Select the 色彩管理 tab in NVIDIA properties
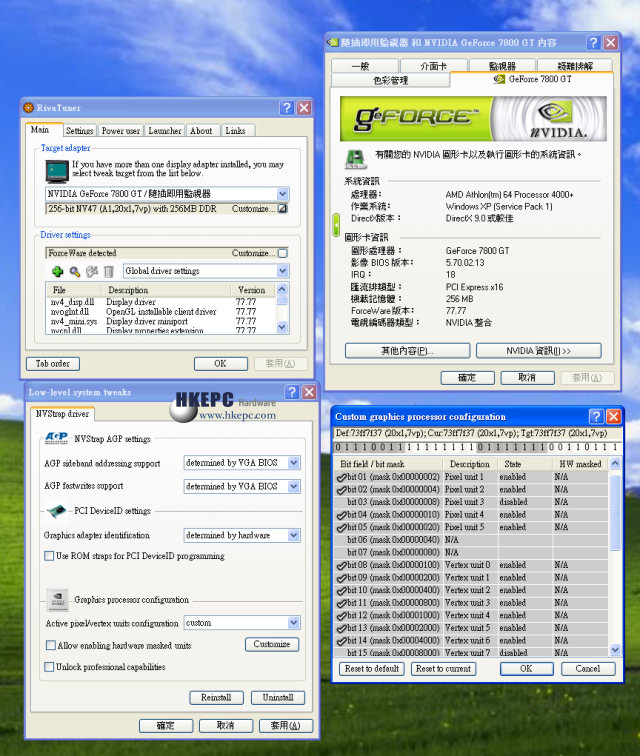The height and width of the screenshot is (756, 640). click(391, 81)
